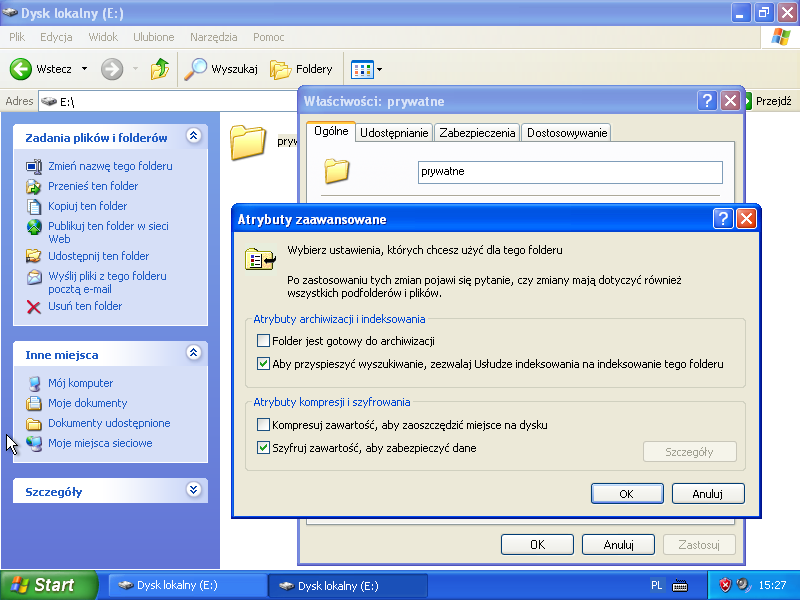Collapse Zadania plików i folderów panel
The width and height of the screenshot is (800, 600).
194,136
